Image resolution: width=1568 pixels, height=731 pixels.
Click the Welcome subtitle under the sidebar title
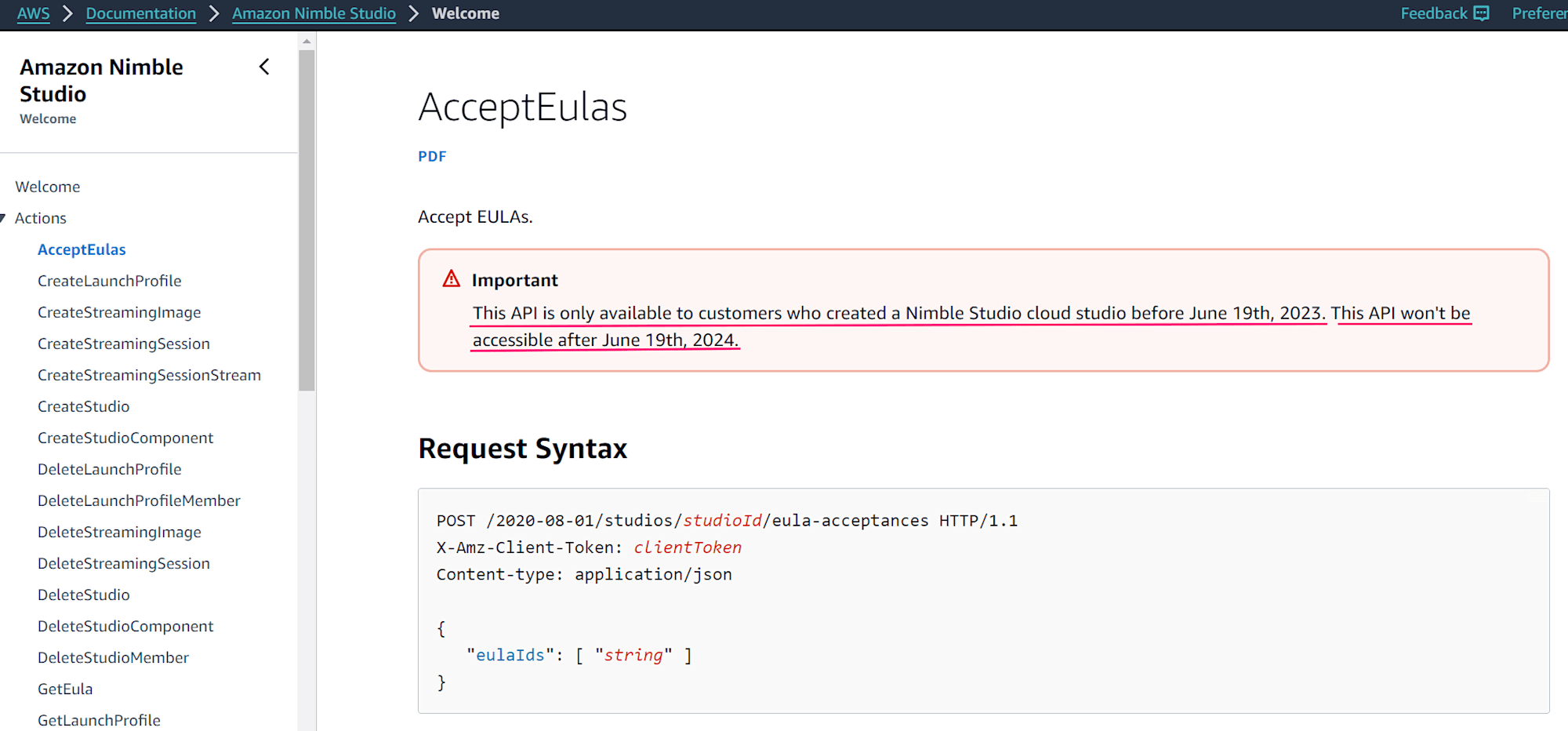[48, 118]
